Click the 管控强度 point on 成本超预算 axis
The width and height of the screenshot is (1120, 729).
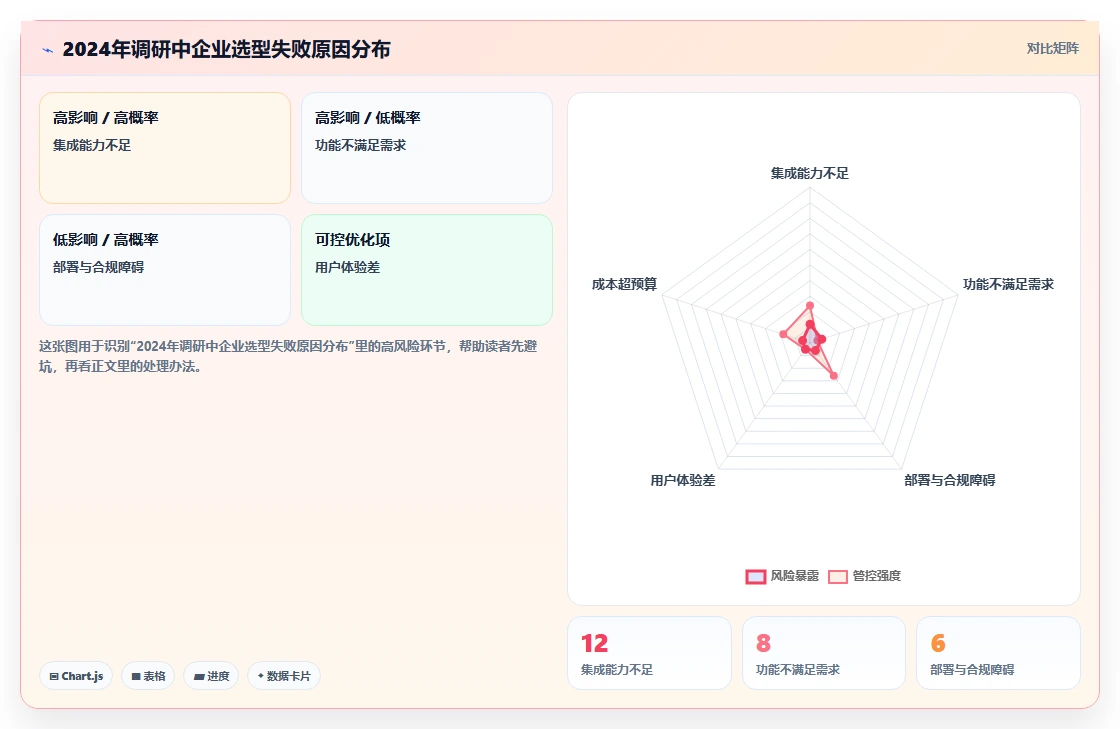click(784, 334)
